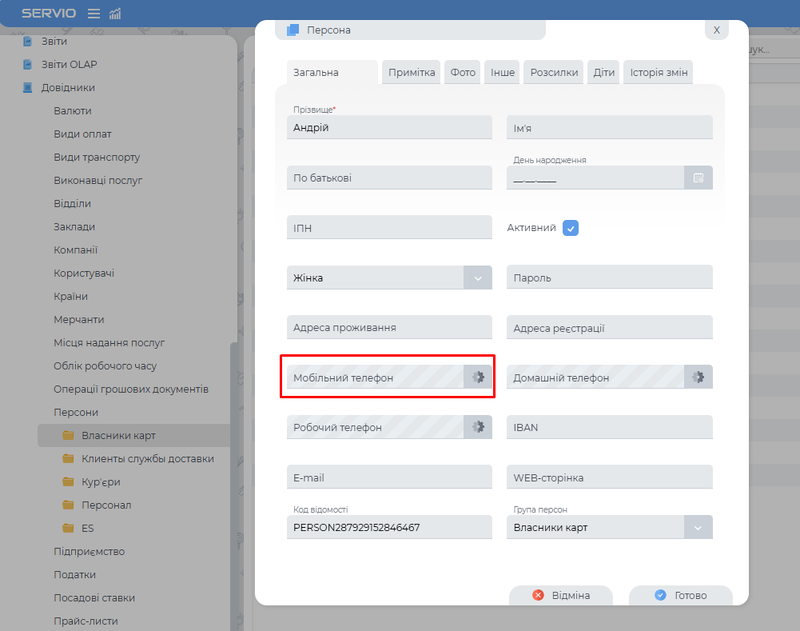
Task: Switch to the Примітка tab
Action: tap(411, 73)
